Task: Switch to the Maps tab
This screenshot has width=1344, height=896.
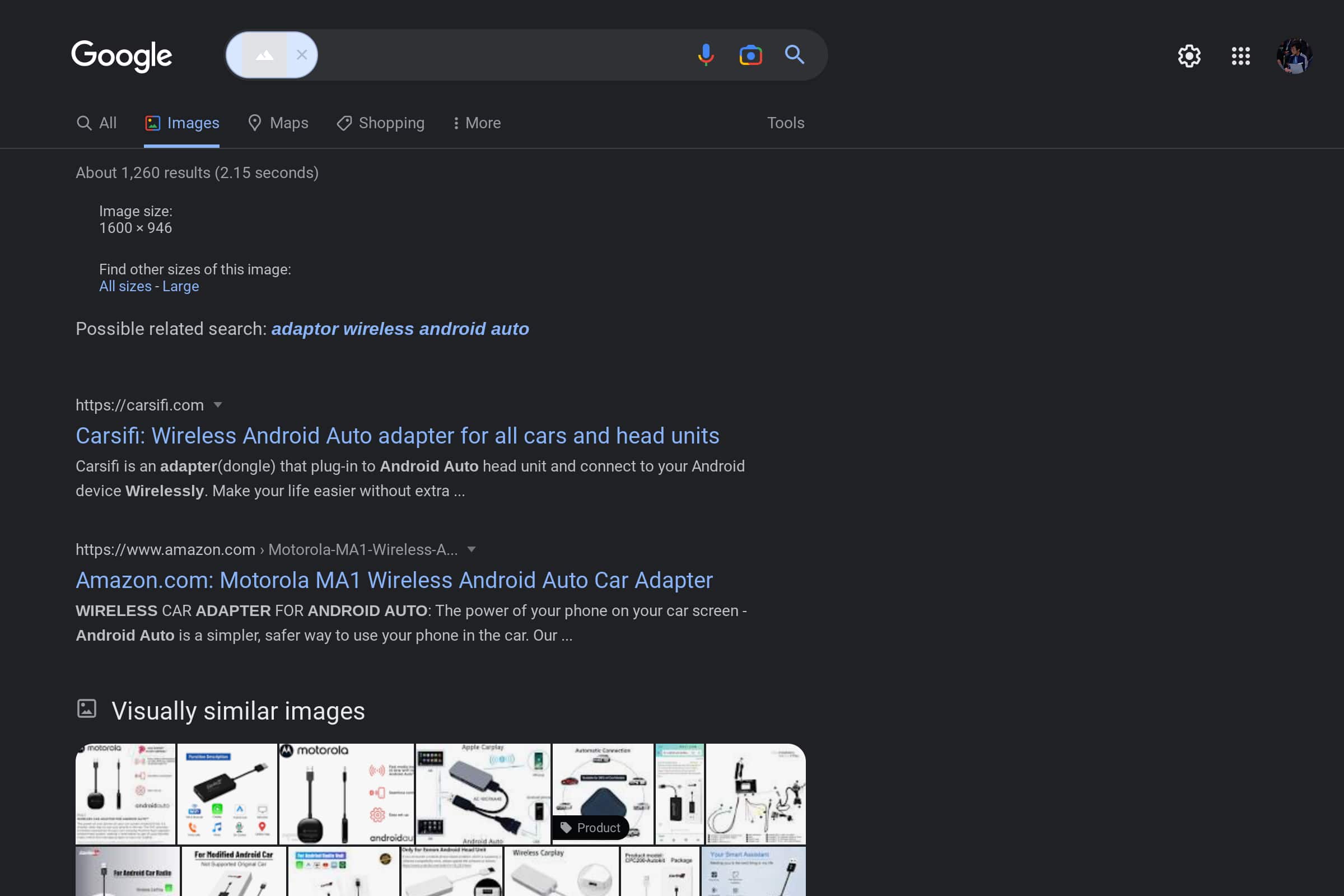Action: pos(278,123)
